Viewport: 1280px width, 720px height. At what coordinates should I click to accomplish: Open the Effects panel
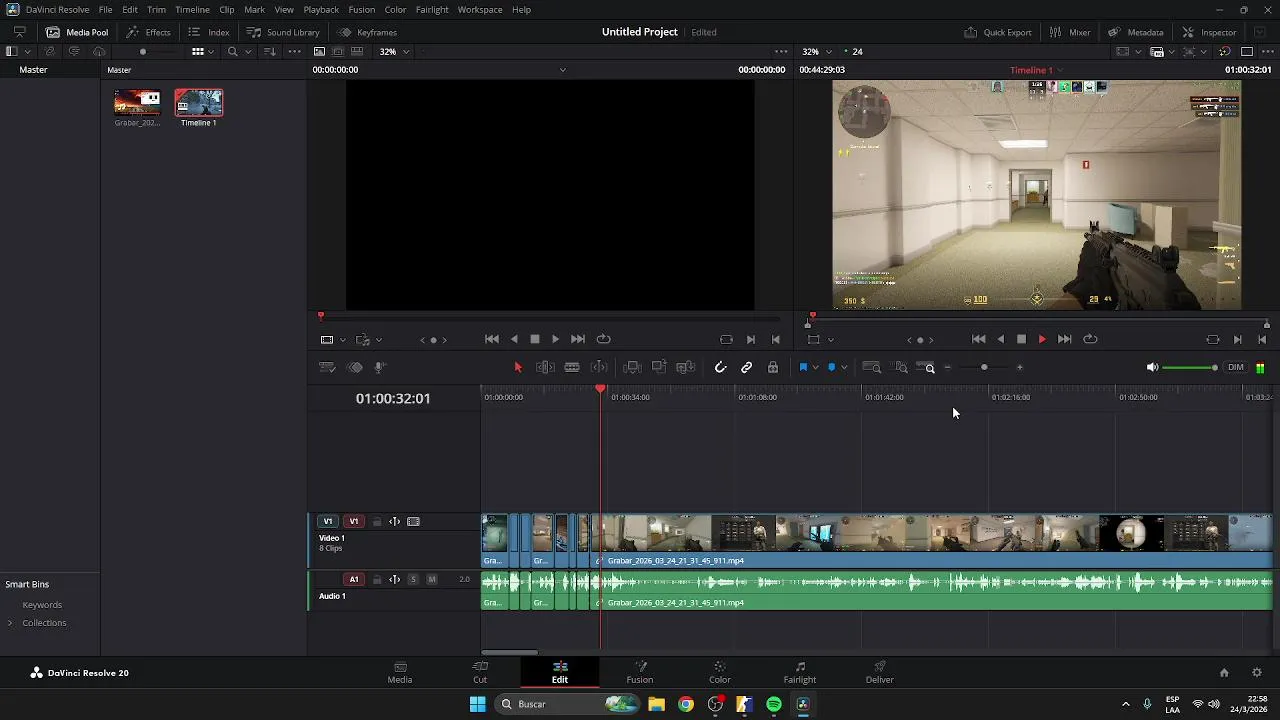pyautogui.click(x=148, y=32)
